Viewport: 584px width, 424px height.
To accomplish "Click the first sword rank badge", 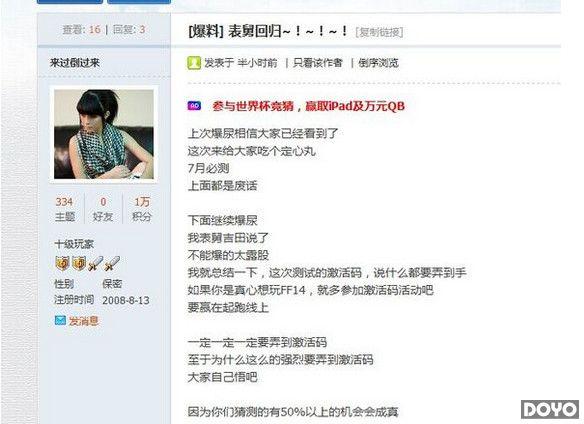I will pyautogui.click(x=95, y=263).
